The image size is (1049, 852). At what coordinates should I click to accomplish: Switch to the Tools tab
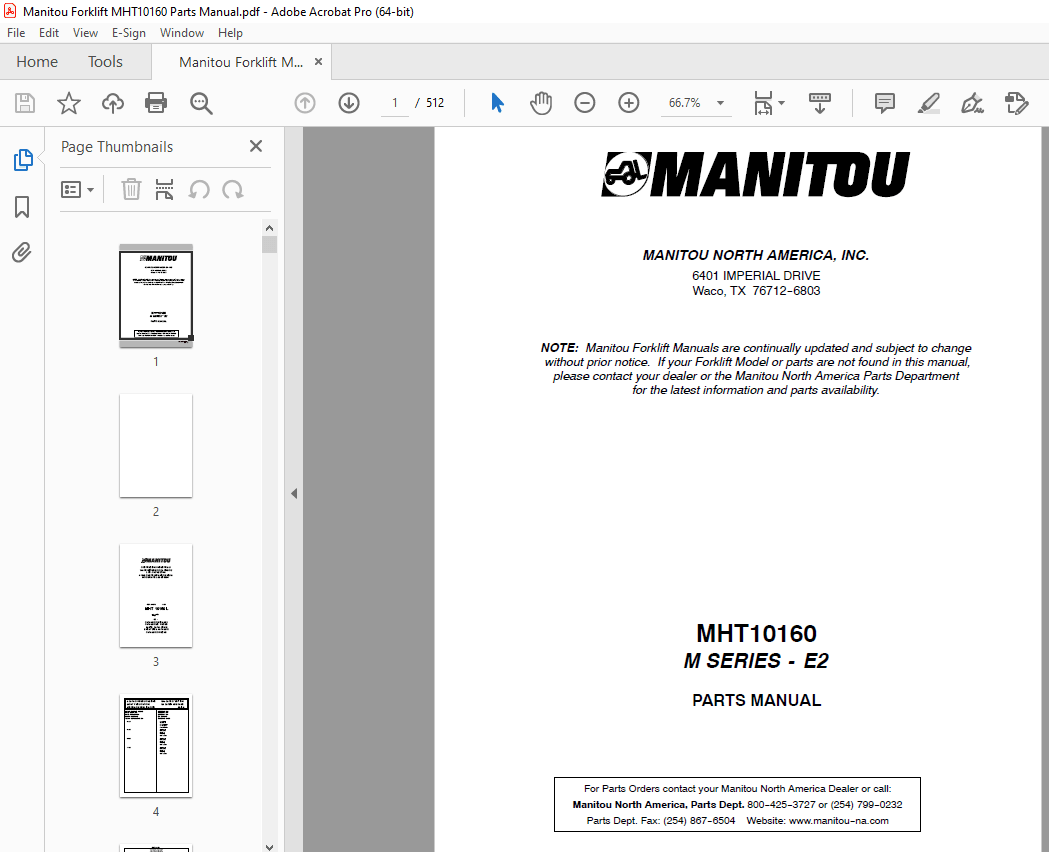click(x=105, y=61)
